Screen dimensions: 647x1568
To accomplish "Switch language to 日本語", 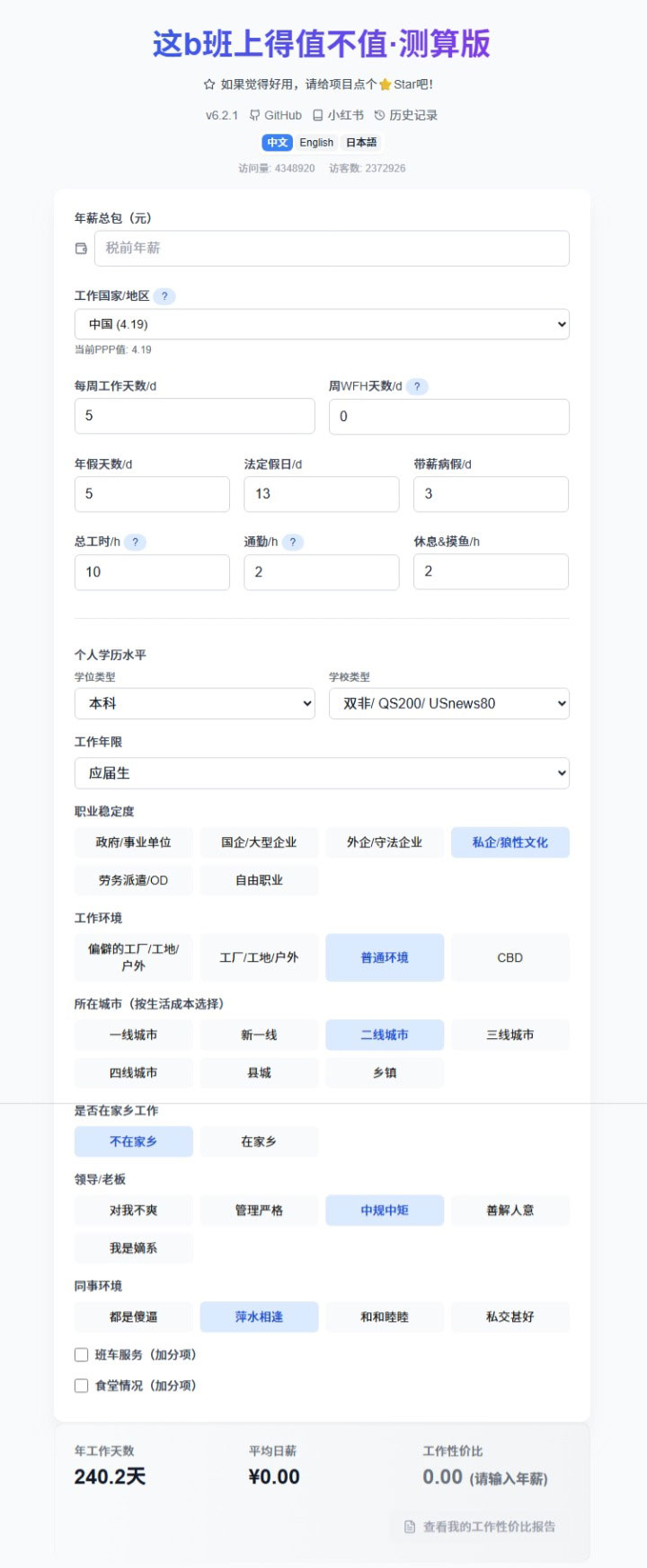I will click(362, 142).
